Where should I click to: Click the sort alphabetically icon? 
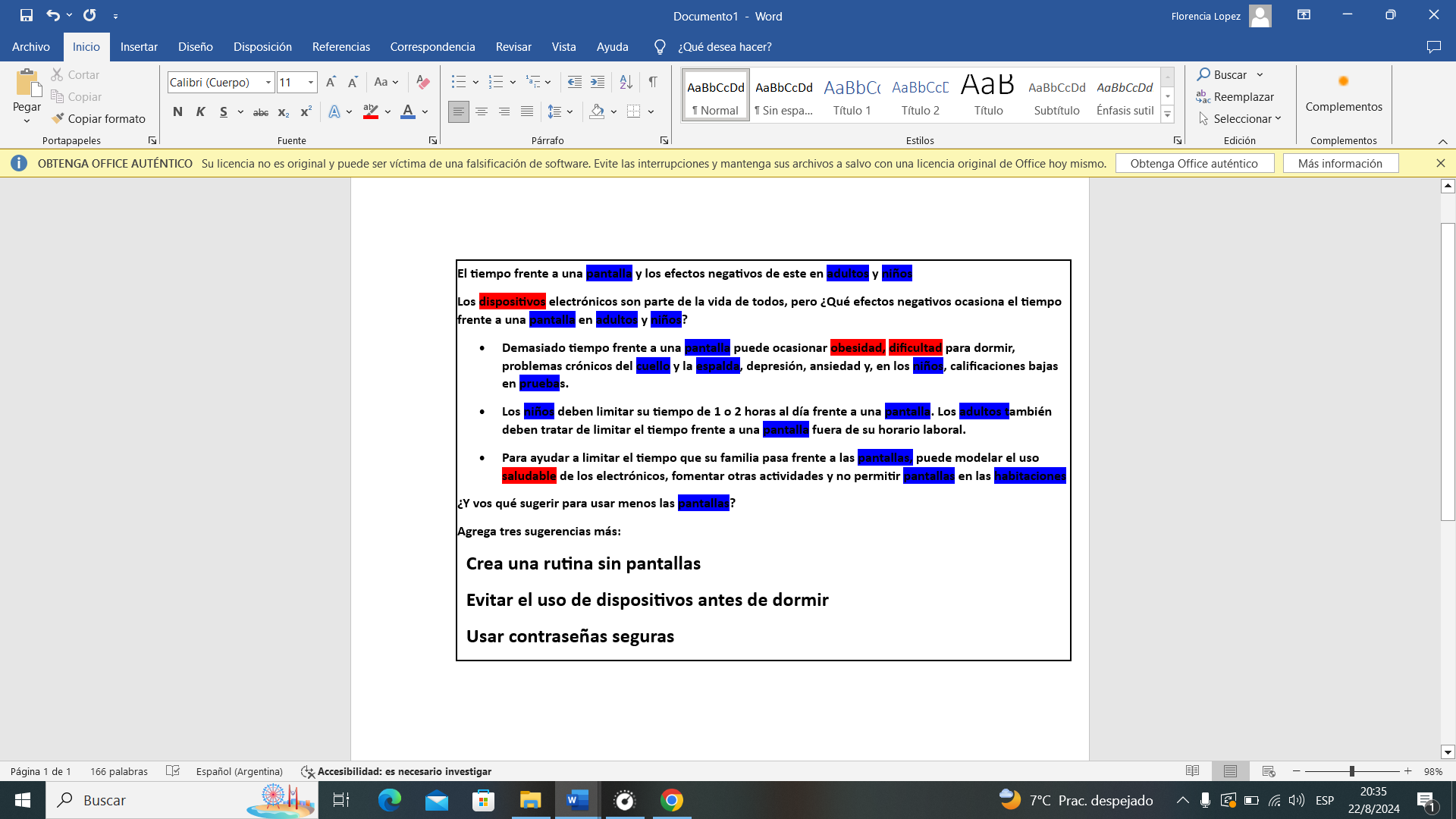(626, 82)
